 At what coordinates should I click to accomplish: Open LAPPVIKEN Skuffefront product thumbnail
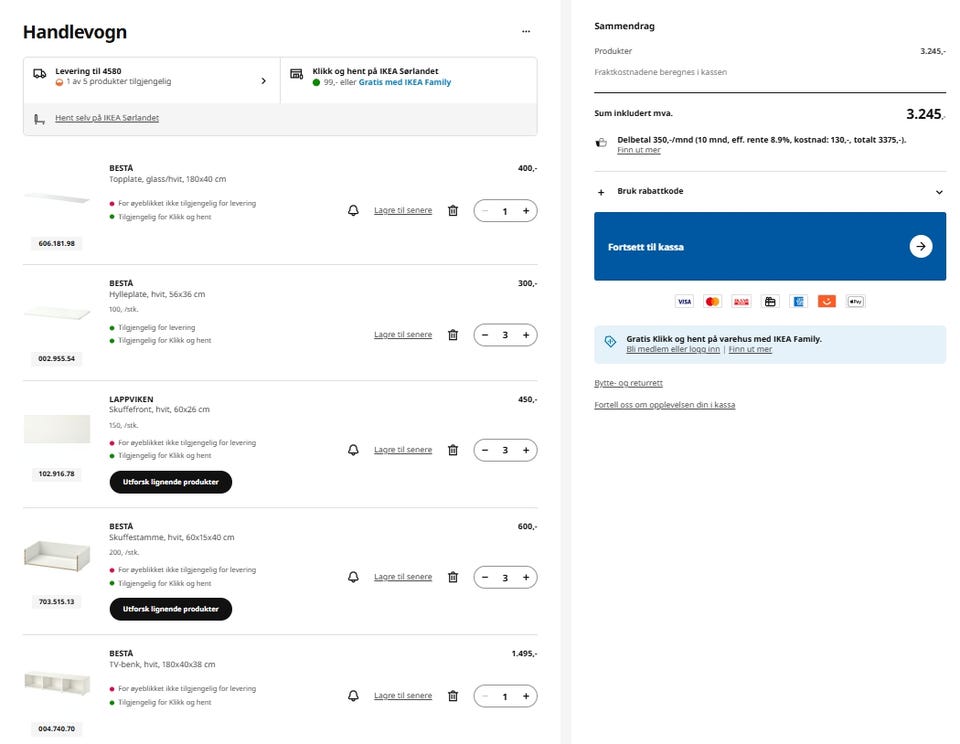pyautogui.click(x=57, y=429)
